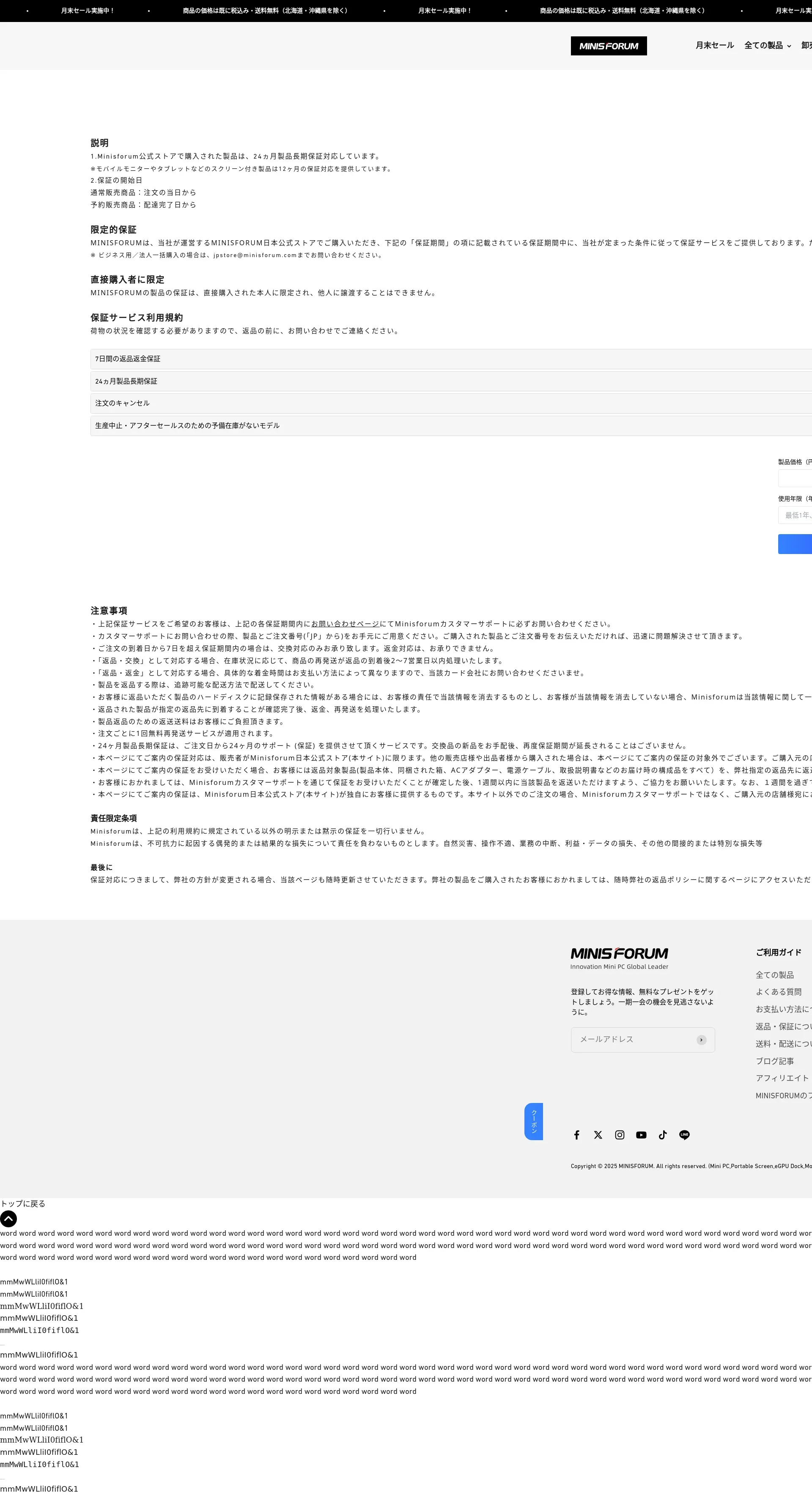812x1495 pixels.
Task: Click the MINISFORUM header logo
Action: (x=608, y=46)
